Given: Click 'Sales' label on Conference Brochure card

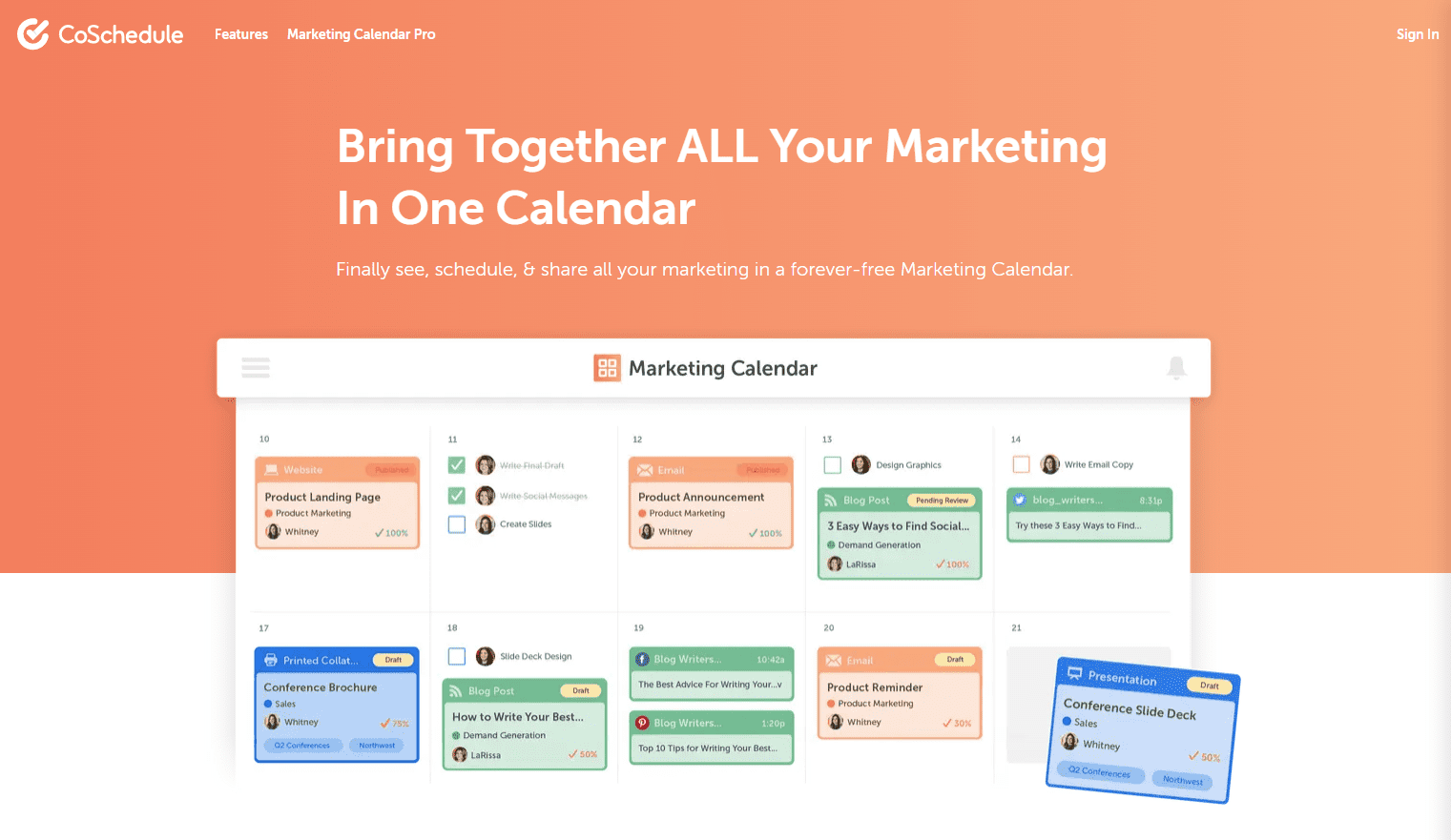Looking at the screenshot, I should click(285, 704).
